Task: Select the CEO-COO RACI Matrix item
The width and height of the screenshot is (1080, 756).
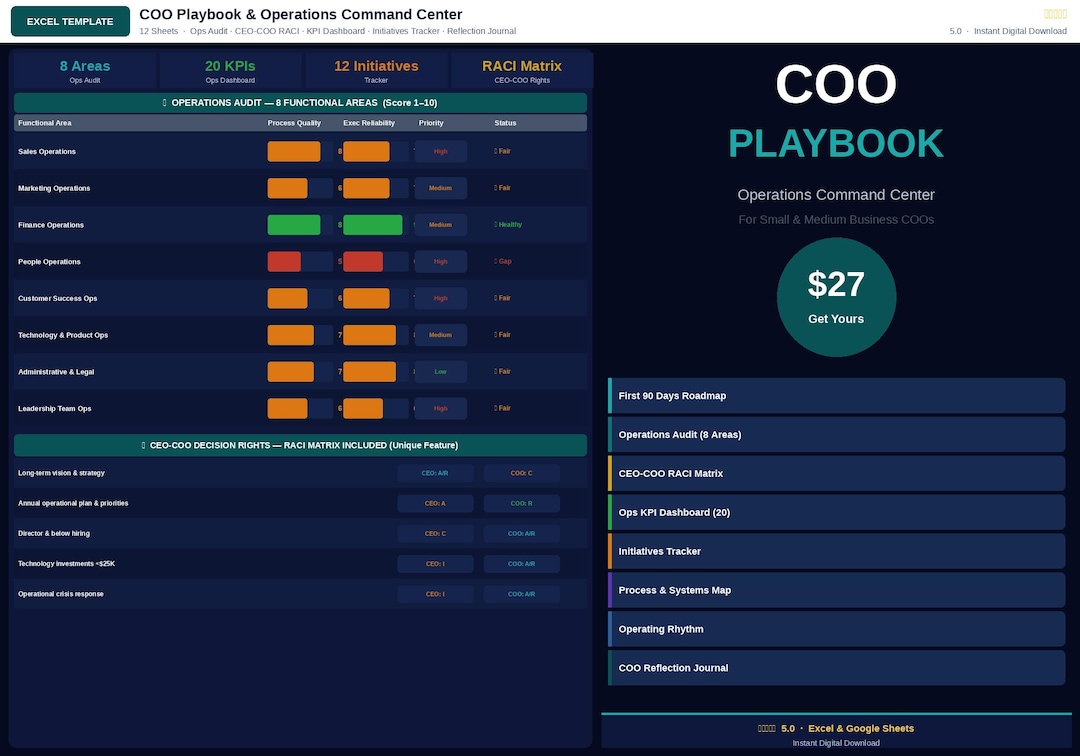Action: [x=836, y=474]
